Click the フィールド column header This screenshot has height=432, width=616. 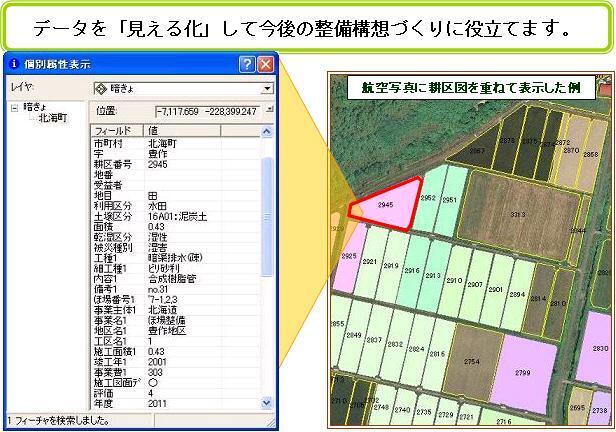click(117, 130)
